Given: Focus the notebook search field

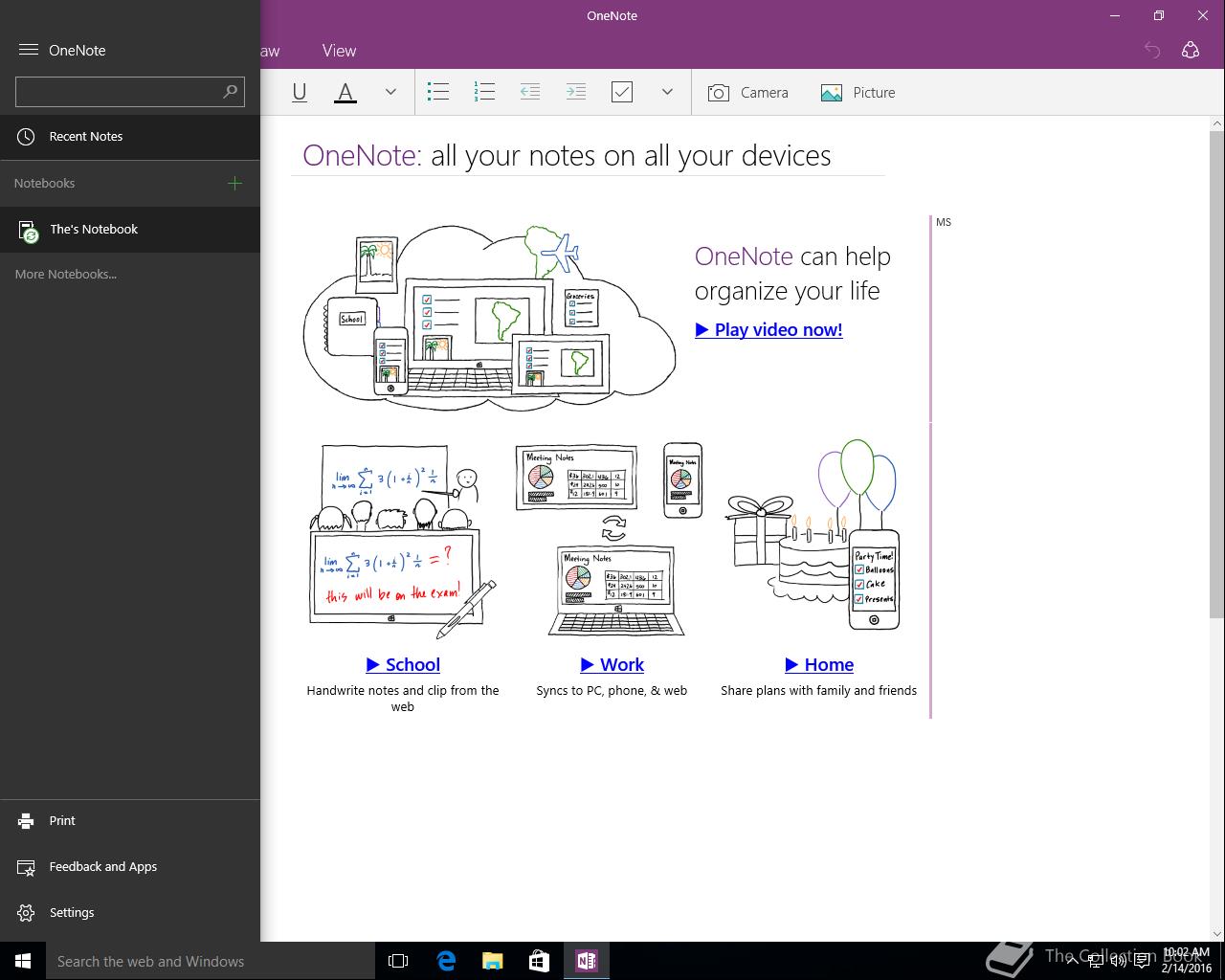Looking at the screenshot, I should click(130, 92).
